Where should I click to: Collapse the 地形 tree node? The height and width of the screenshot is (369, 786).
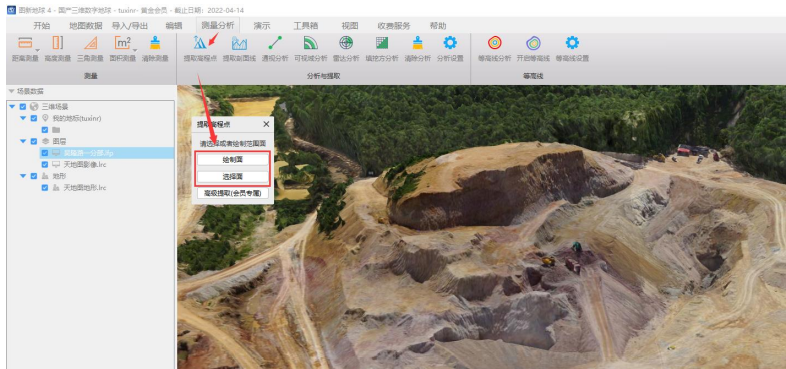coord(23,176)
